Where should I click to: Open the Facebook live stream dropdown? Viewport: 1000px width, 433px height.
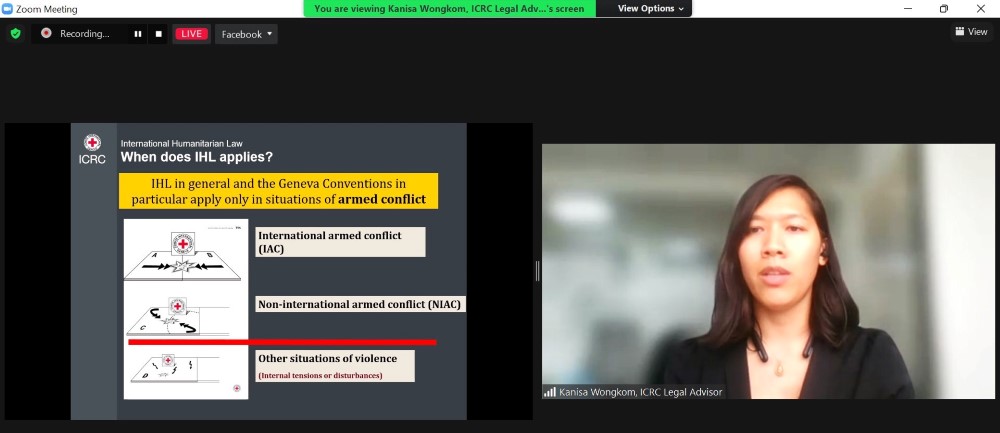(246, 34)
